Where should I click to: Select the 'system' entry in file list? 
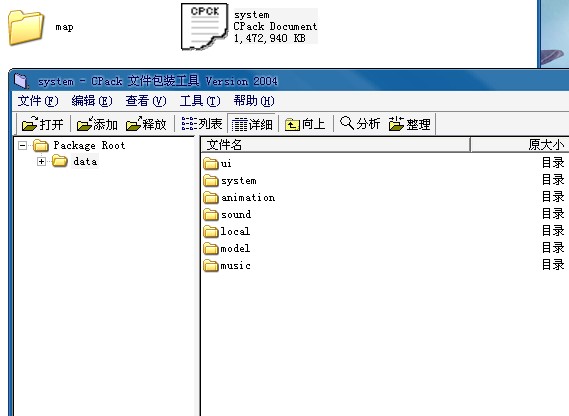click(x=239, y=181)
